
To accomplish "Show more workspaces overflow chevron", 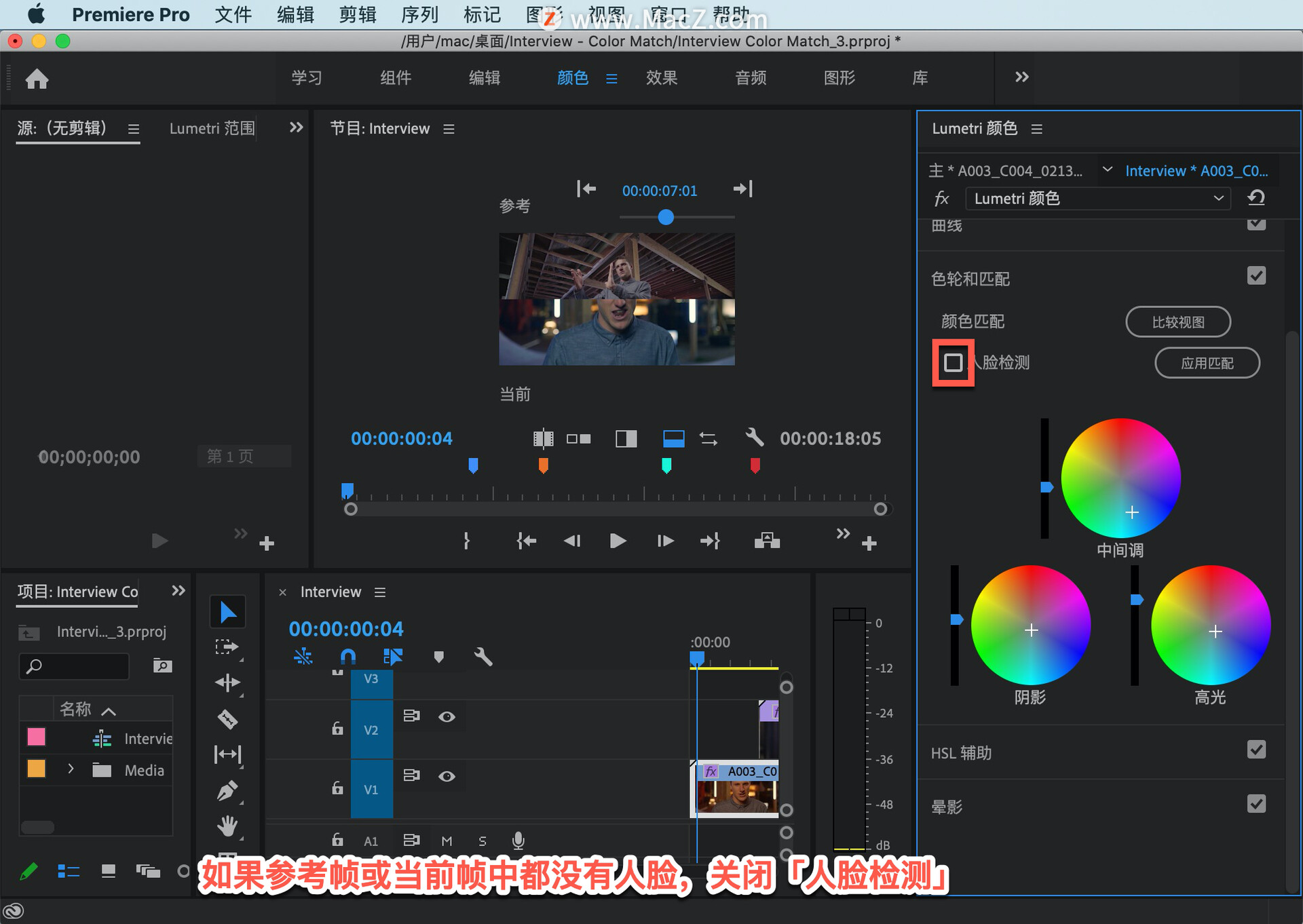I will click(x=1021, y=77).
